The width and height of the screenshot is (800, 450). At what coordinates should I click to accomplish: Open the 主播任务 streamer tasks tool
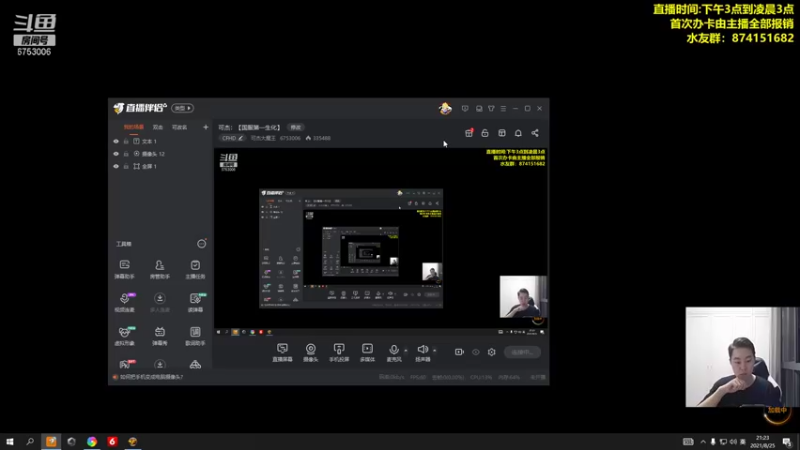click(195, 269)
